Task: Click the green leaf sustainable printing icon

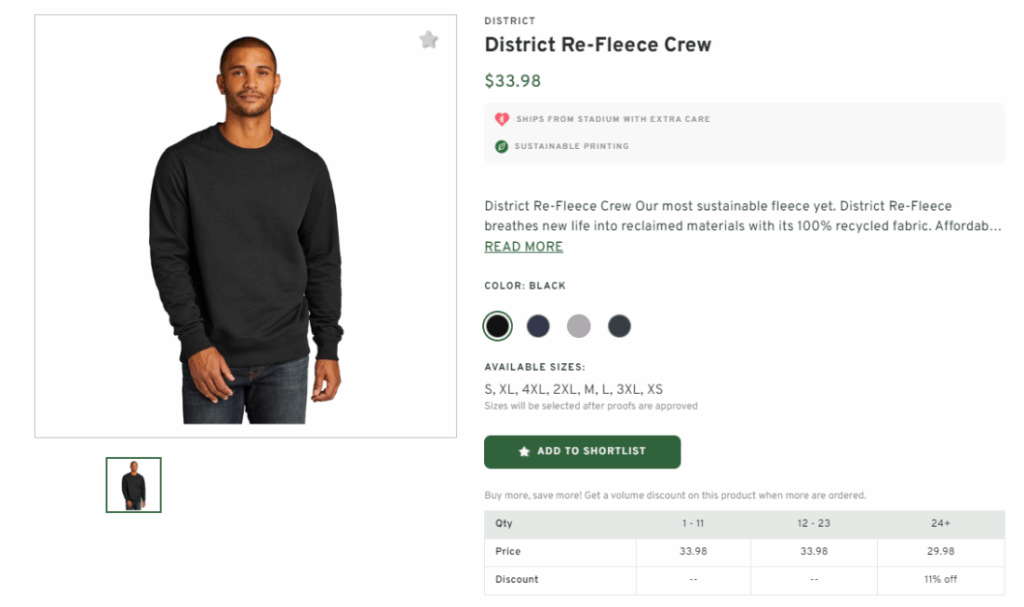Action: pos(499,146)
